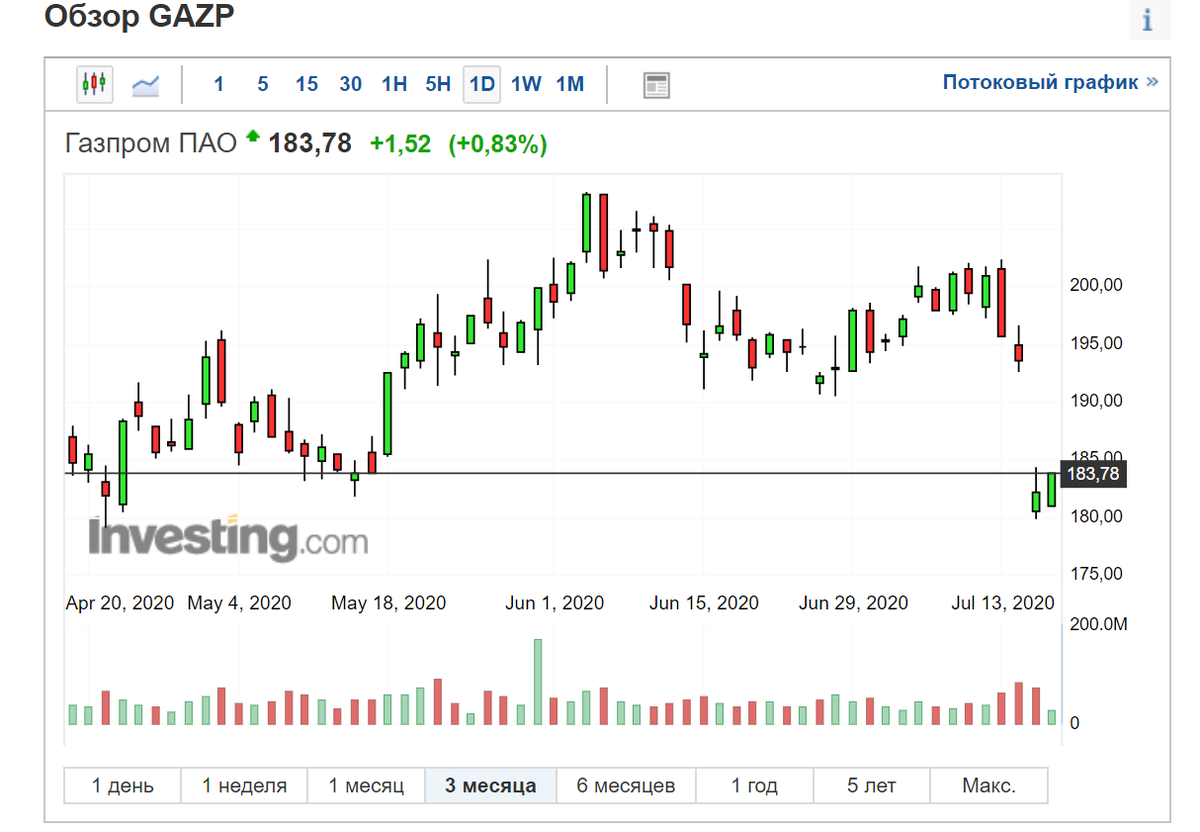Switch to the area chart icon
This screenshot has width=1200, height=832.
point(146,85)
